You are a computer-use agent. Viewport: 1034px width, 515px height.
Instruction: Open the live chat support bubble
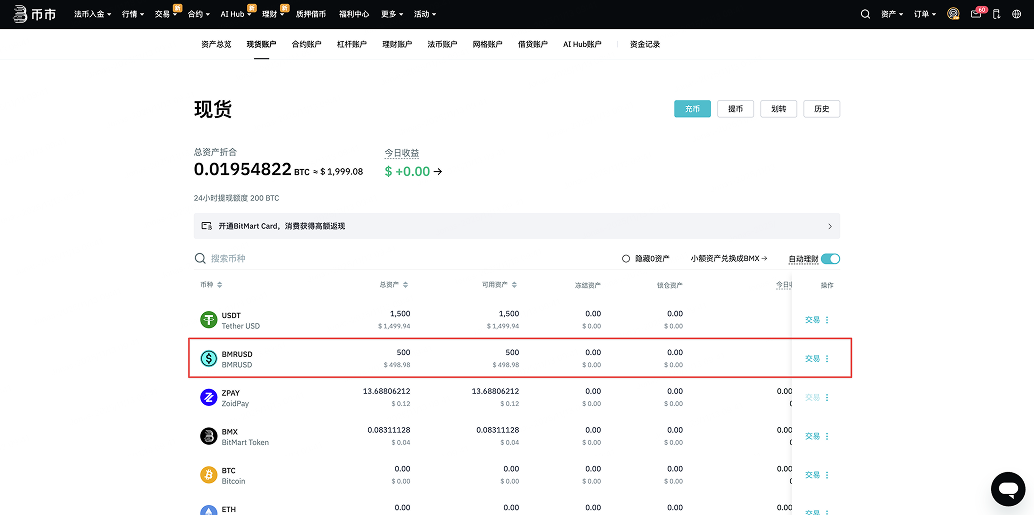click(1007, 489)
